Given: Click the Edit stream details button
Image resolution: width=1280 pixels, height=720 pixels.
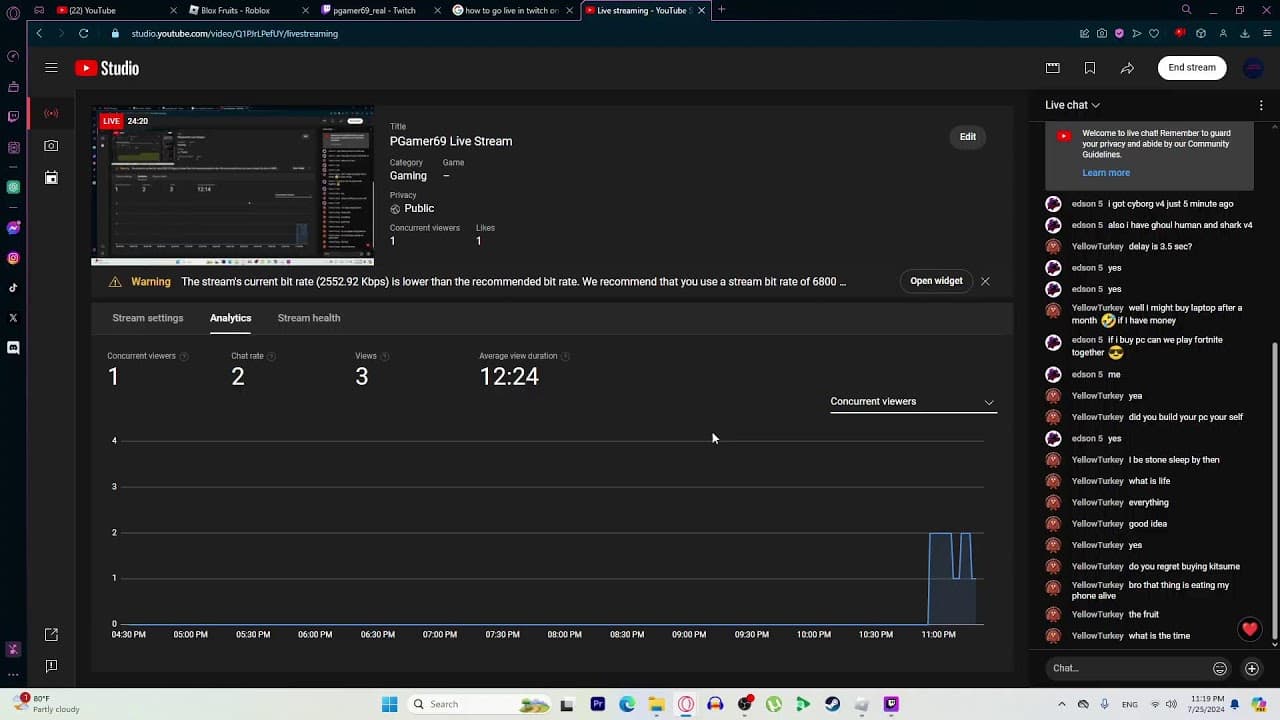Looking at the screenshot, I should point(968,137).
